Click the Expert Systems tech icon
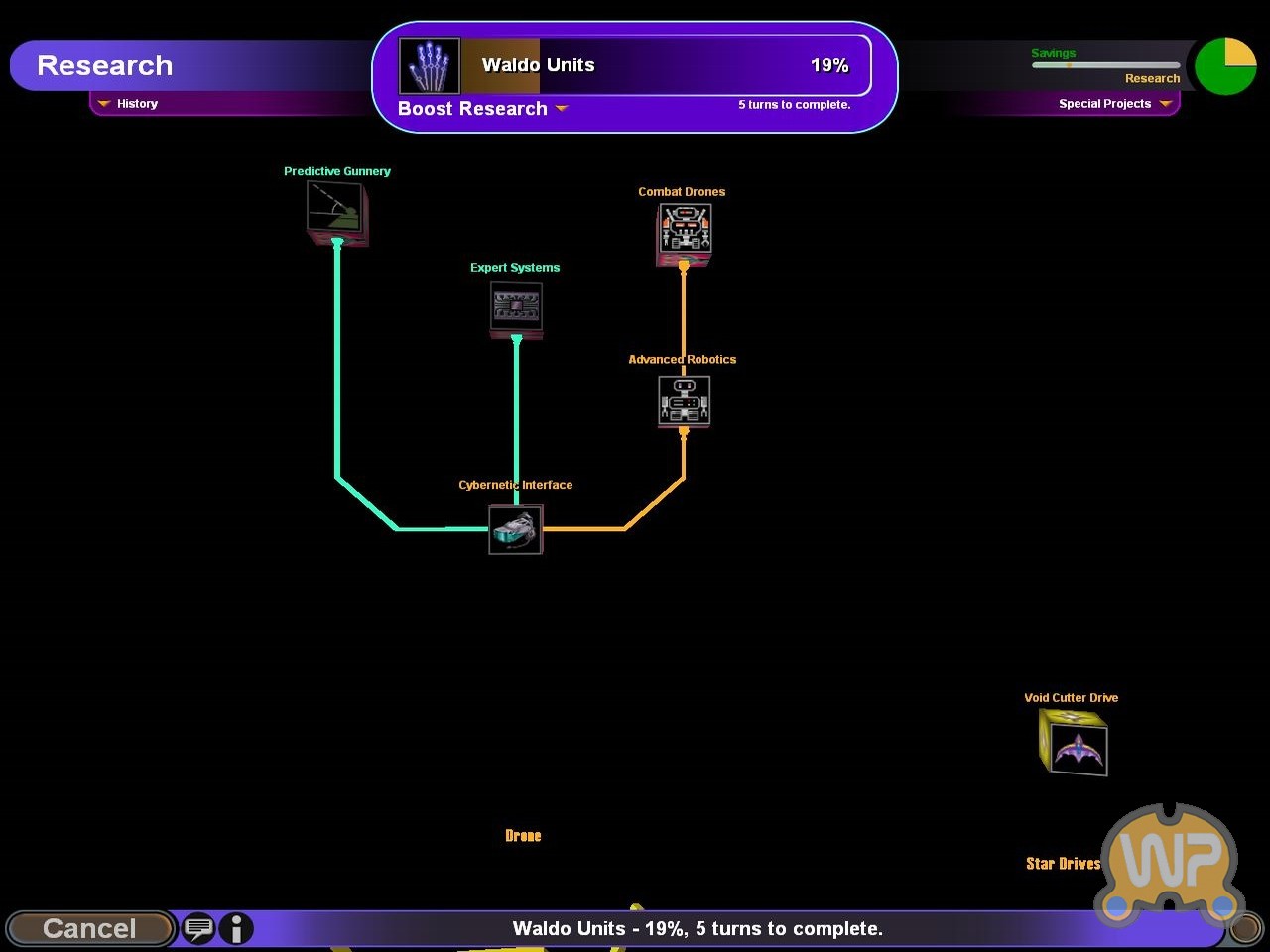Image resolution: width=1270 pixels, height=952 pixels. point(516,307)
